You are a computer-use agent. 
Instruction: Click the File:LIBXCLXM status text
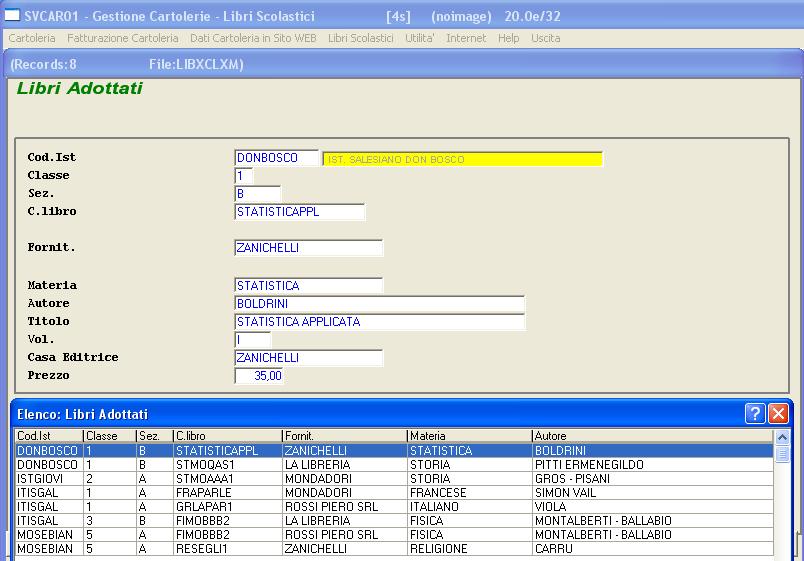click(x=196, y=64)
